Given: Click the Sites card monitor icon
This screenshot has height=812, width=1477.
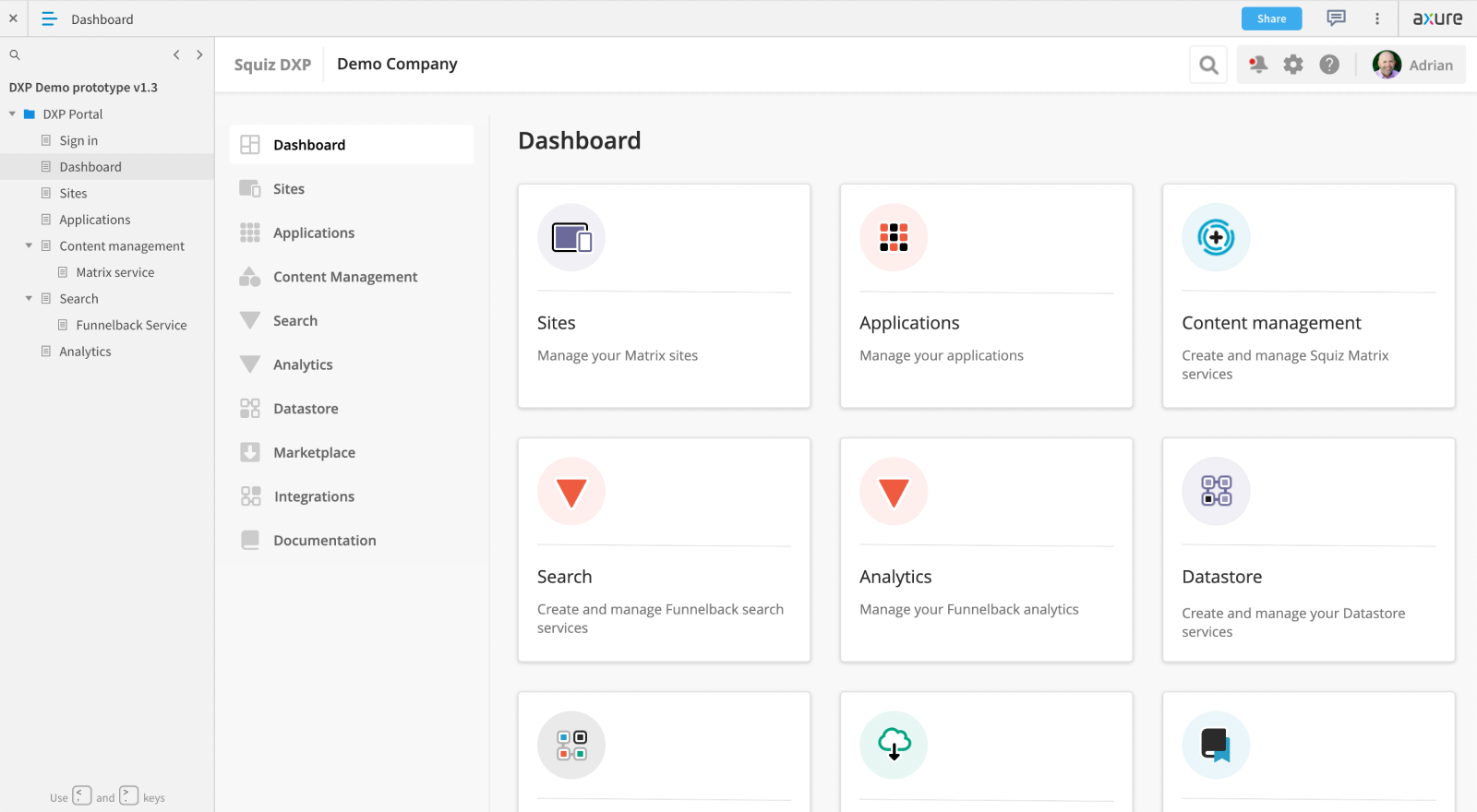Looking at the screenshot, I should click(571, 237).
